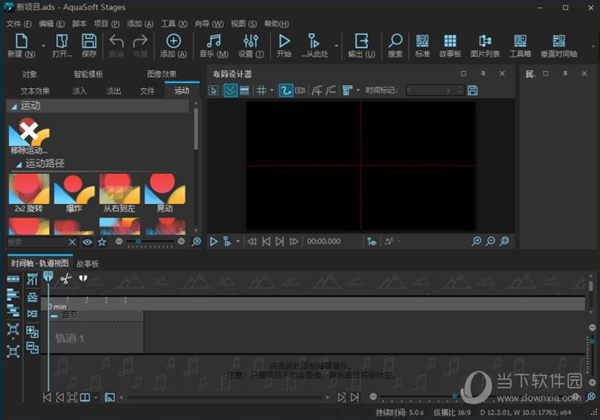This screenshot has height=420, width=600.
Task: Open the 工具 (X) menu
Action: [174, 24]
